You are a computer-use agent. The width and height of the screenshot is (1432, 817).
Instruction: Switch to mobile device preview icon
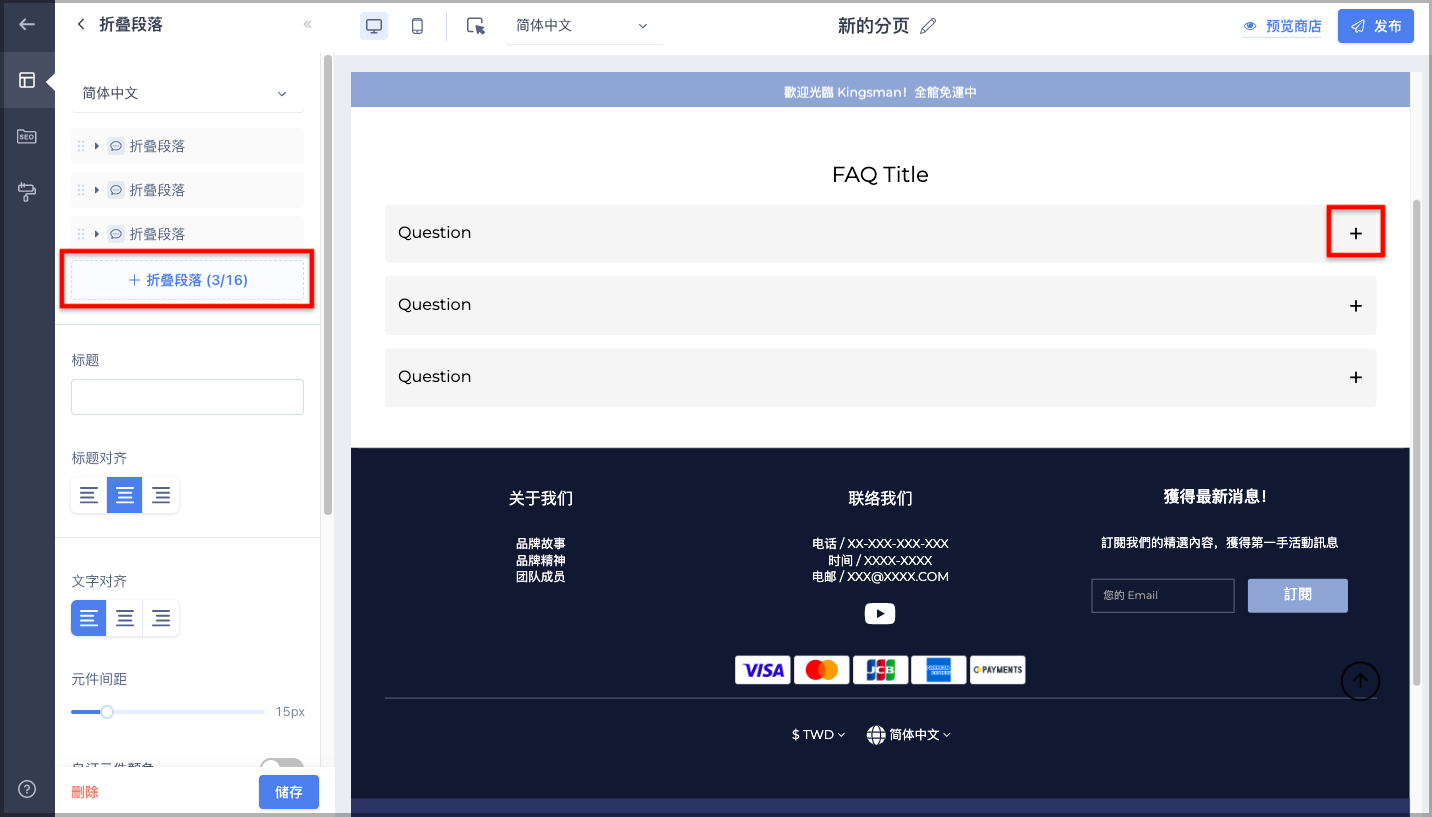tap(417, 26)
